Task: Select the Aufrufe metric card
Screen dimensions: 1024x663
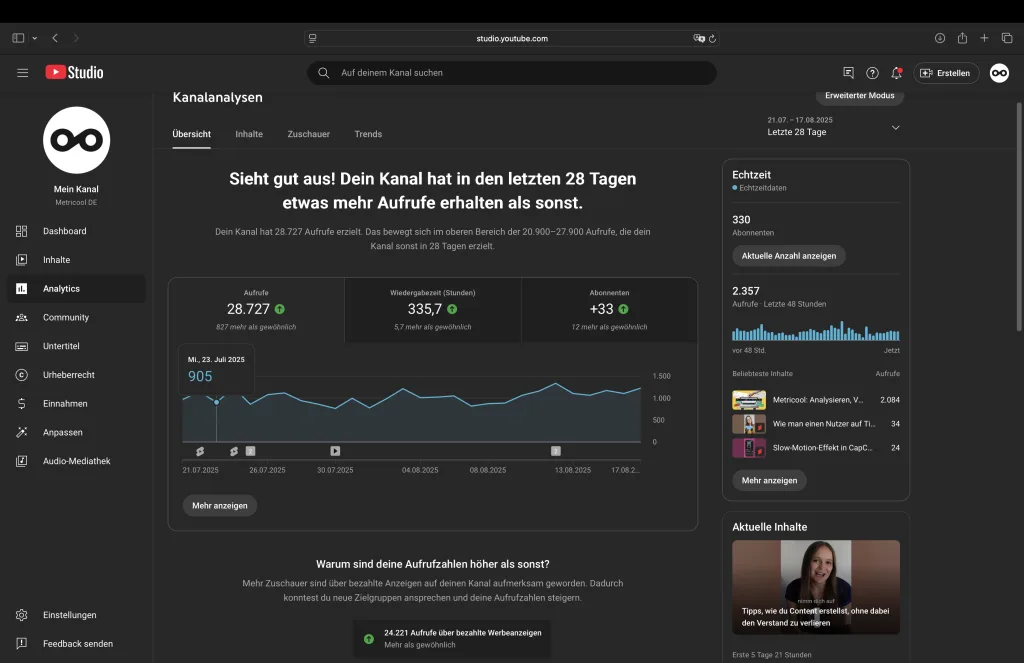Action: pos(256,309)
